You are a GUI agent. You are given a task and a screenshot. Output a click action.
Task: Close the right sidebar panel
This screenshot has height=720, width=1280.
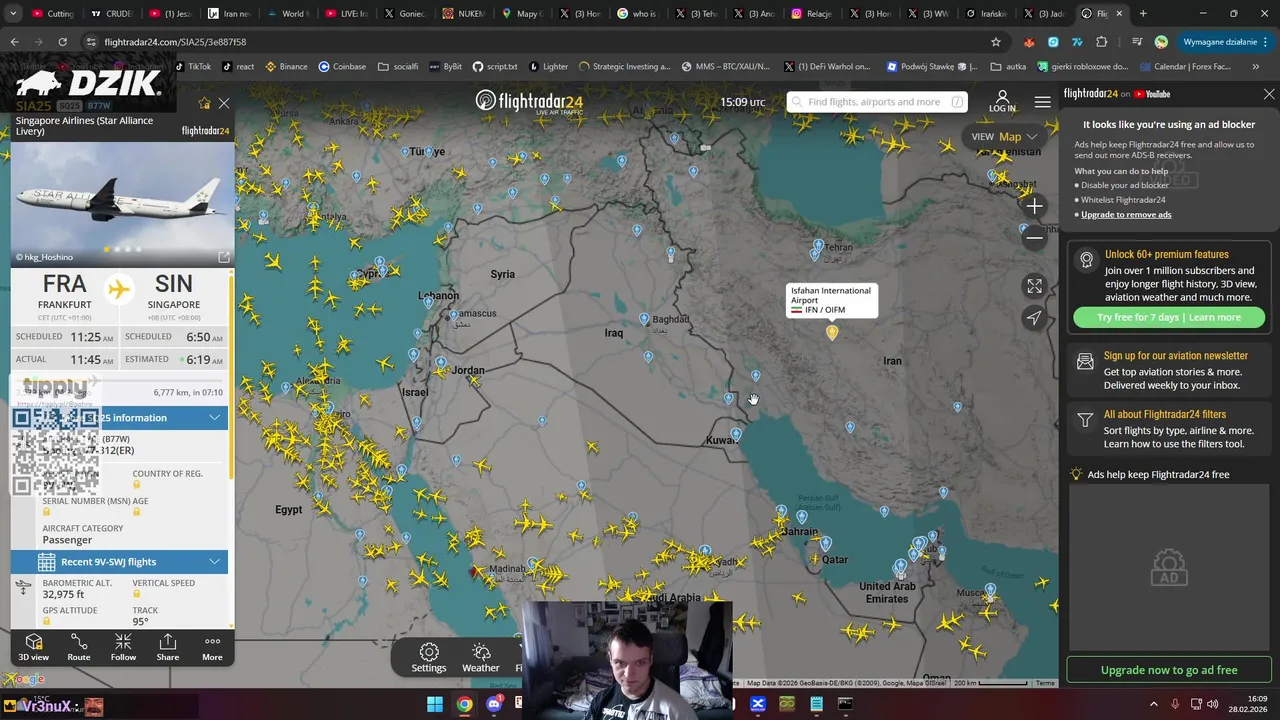point(1269,94)
